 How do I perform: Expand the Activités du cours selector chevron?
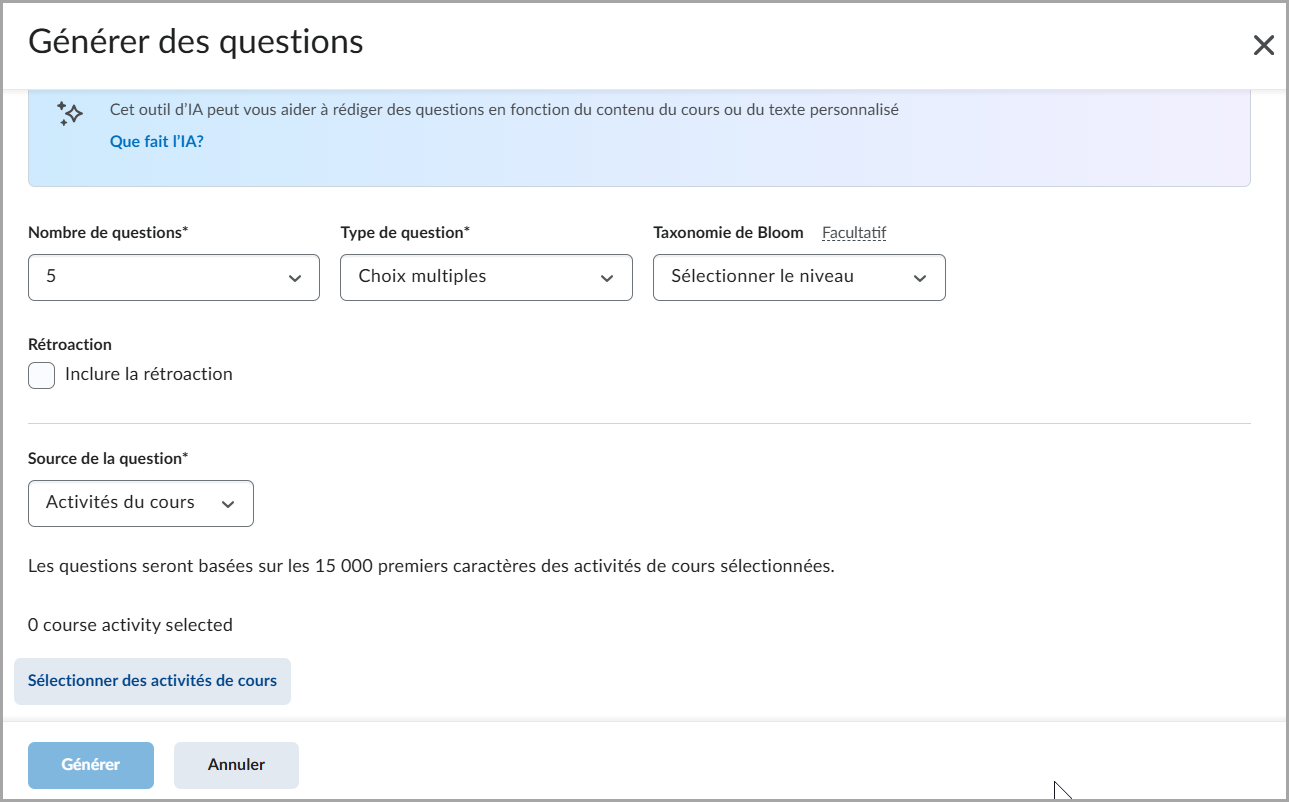point(227,503)
